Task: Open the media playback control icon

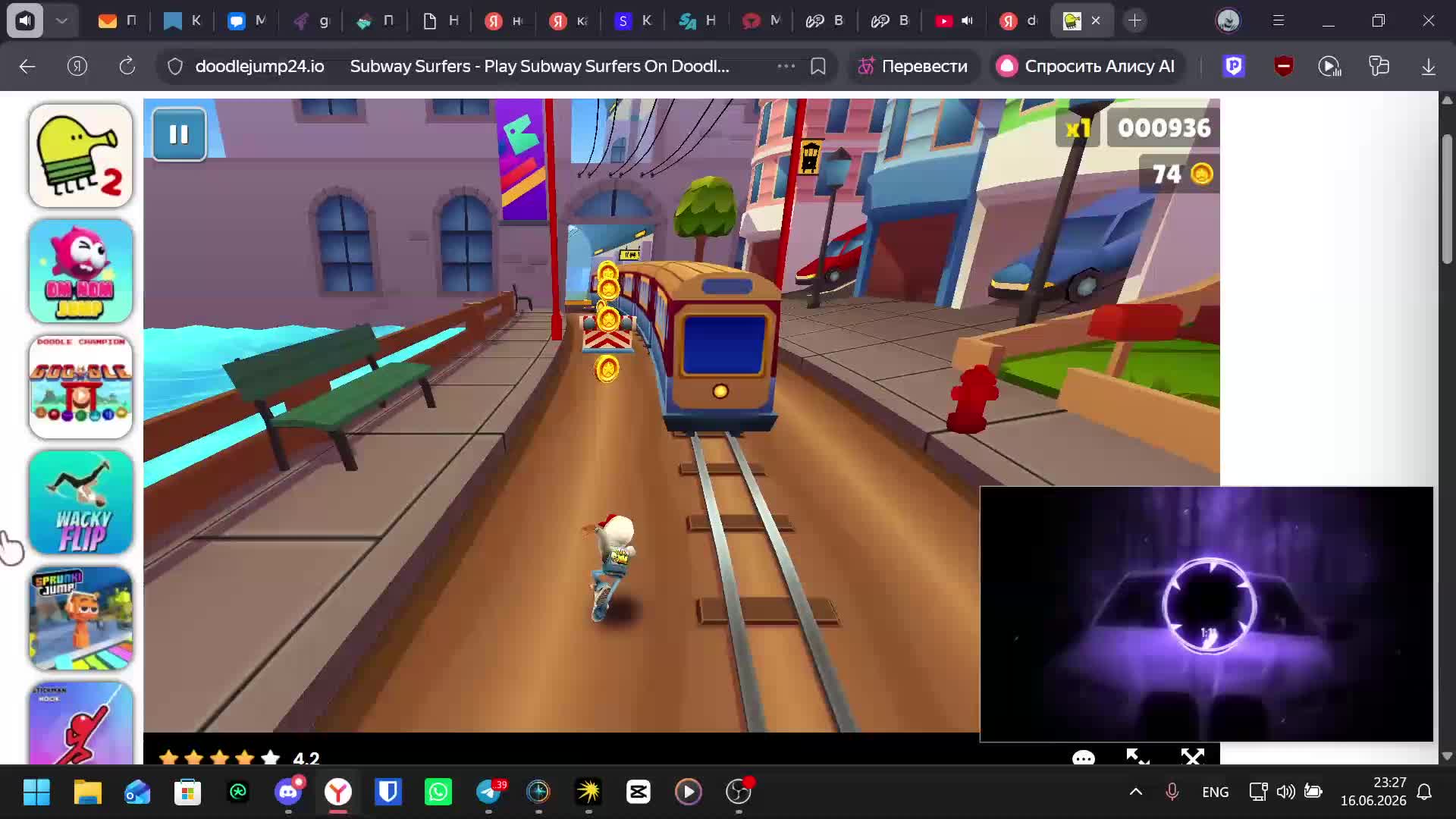Action: [x=1329, y=67]
